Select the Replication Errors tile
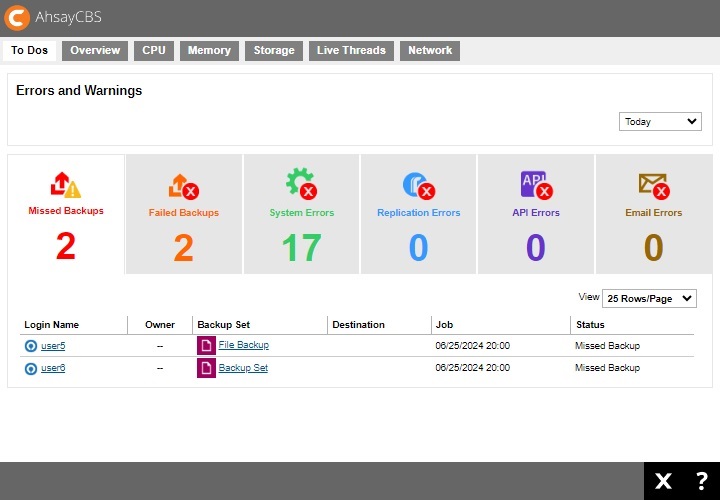The height and width of the screenshot is (500, 720). [418, 214]
